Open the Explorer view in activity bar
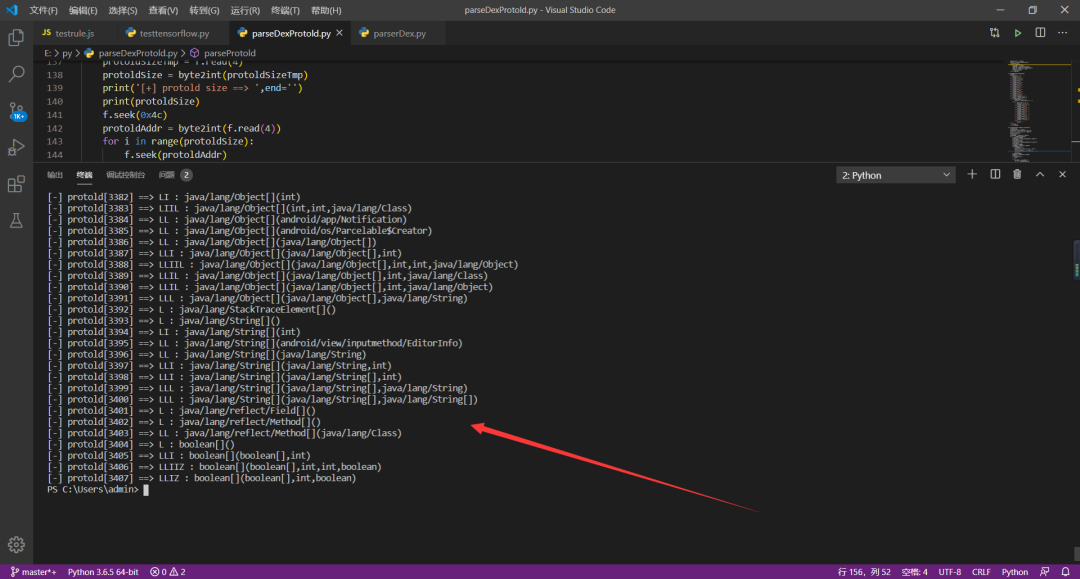This screenshot has height=579, width=1080. coord(16,37)
